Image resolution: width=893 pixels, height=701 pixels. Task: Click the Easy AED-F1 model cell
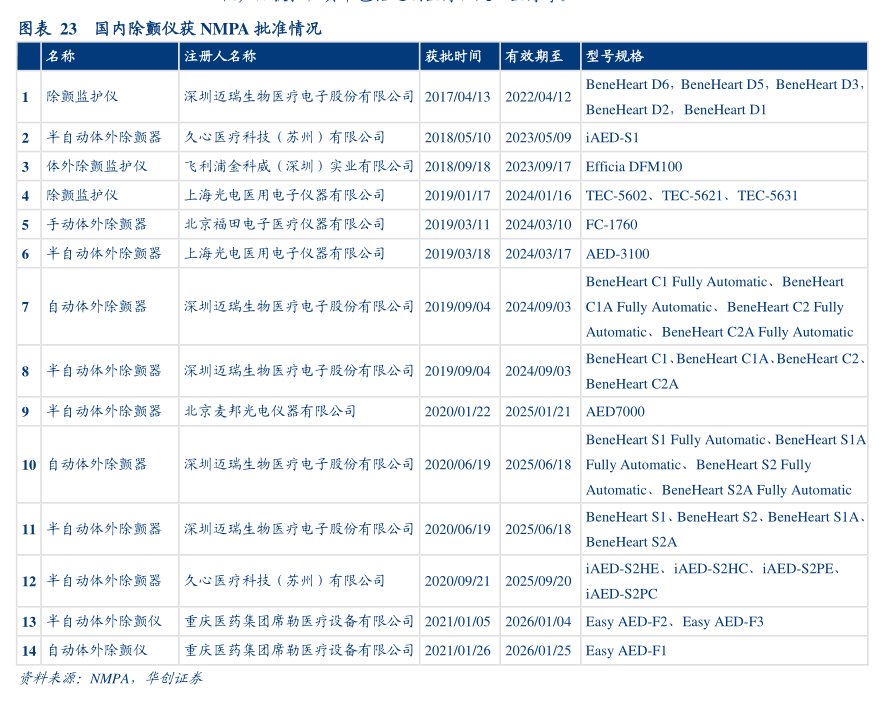626,651
